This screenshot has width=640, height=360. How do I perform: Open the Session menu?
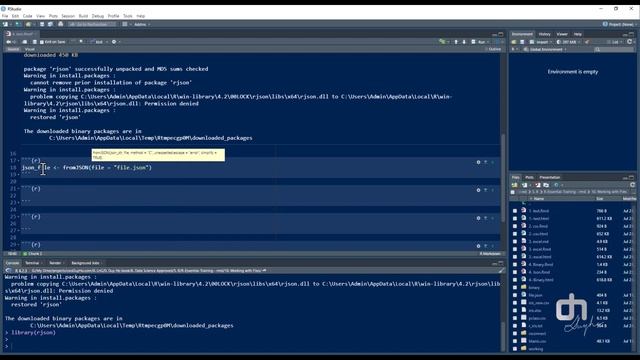(68, 16)
